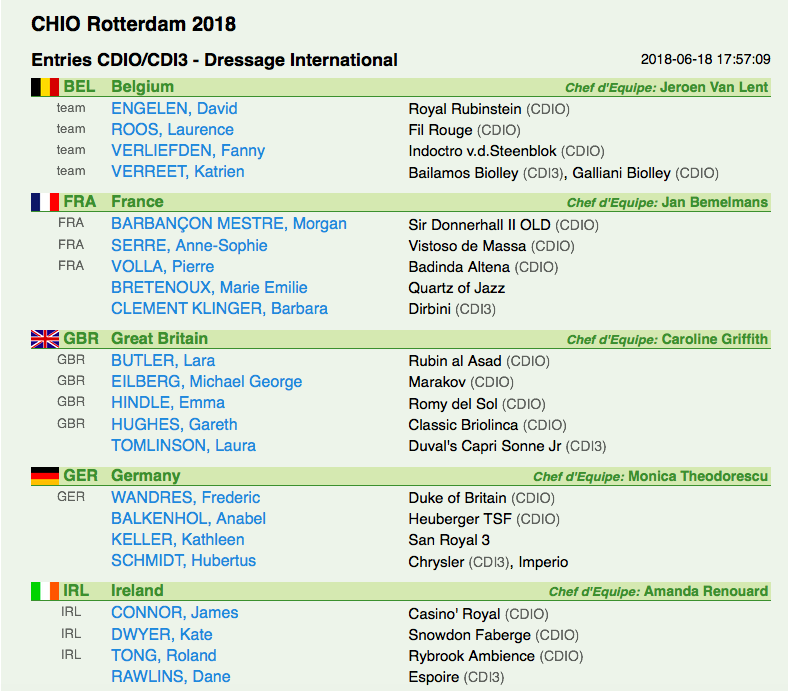Click CLEMENT KLINGER, Barbara link
Image resolution: width=788 pixels, height=691 pixels.
(x=219, y=309)
